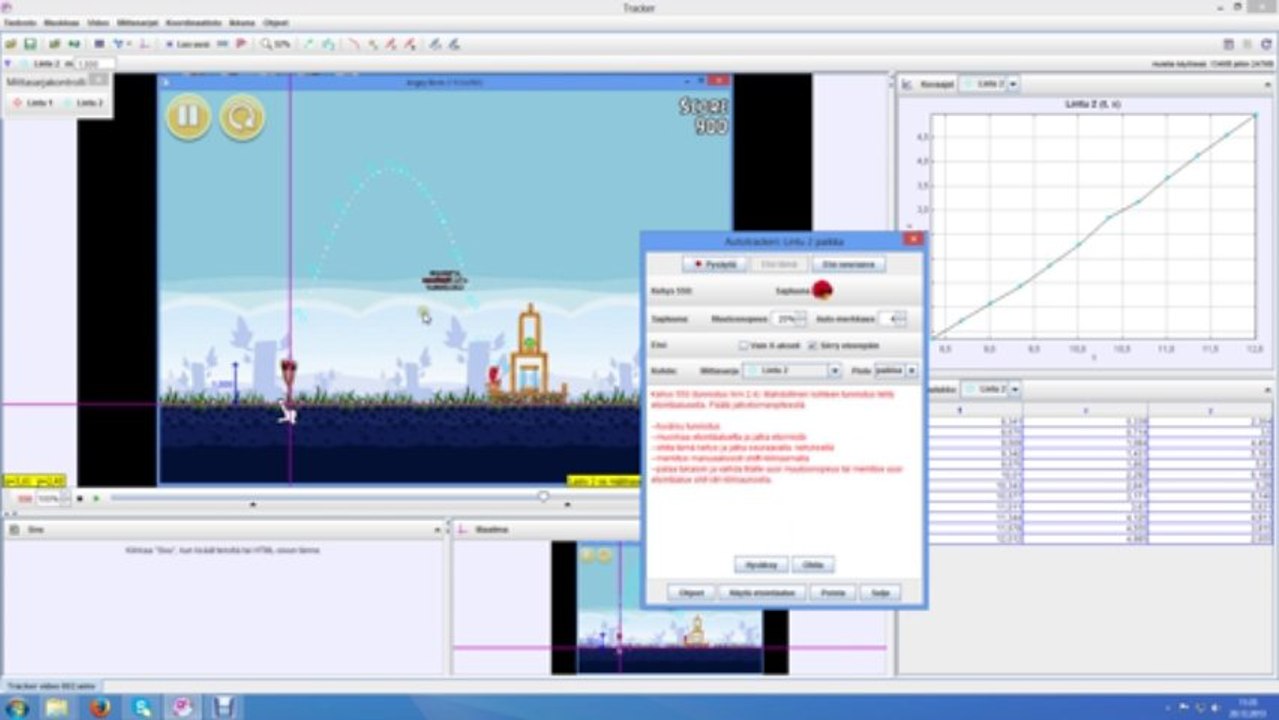Open the Tiedosto menu
Viewport: 1279px width, 720px height.
tap(20, 21)
